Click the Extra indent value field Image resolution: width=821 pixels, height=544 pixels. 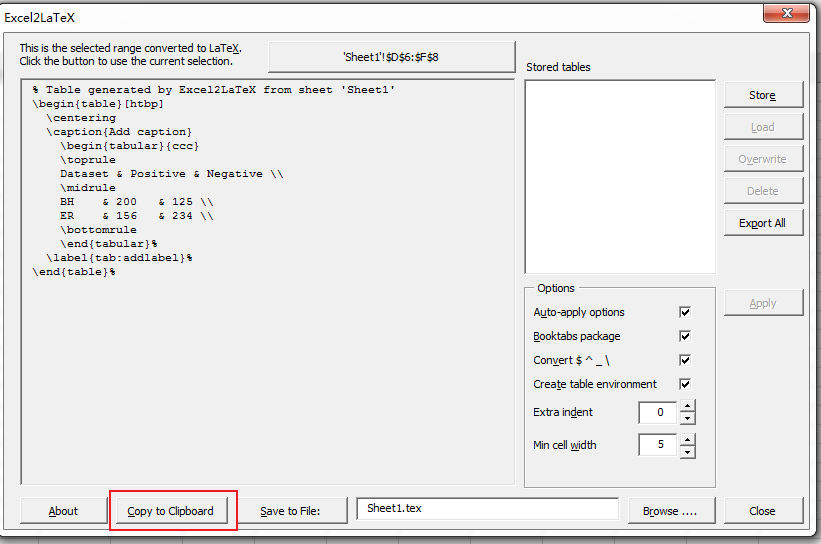[658, 413]
